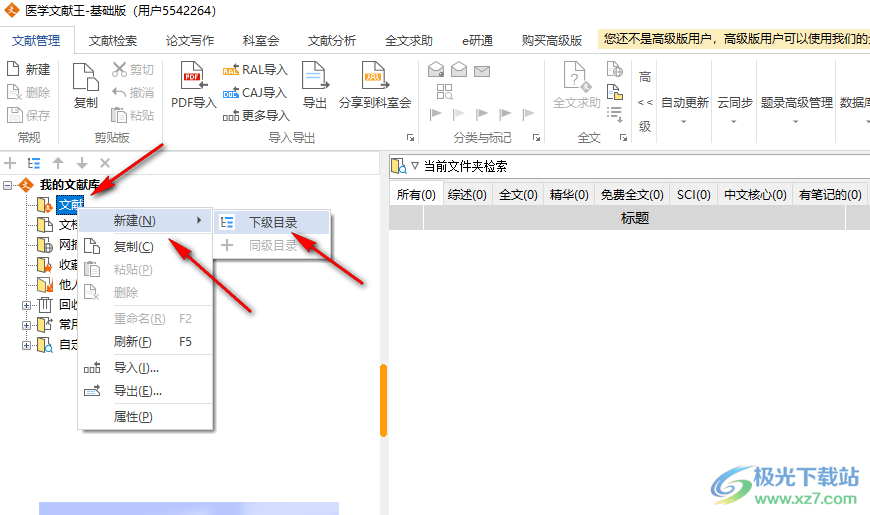Screen dimensions: 870x515
Task: Click CAJ导入 import option
Action: pyautogui.click(x=255, y=93)
